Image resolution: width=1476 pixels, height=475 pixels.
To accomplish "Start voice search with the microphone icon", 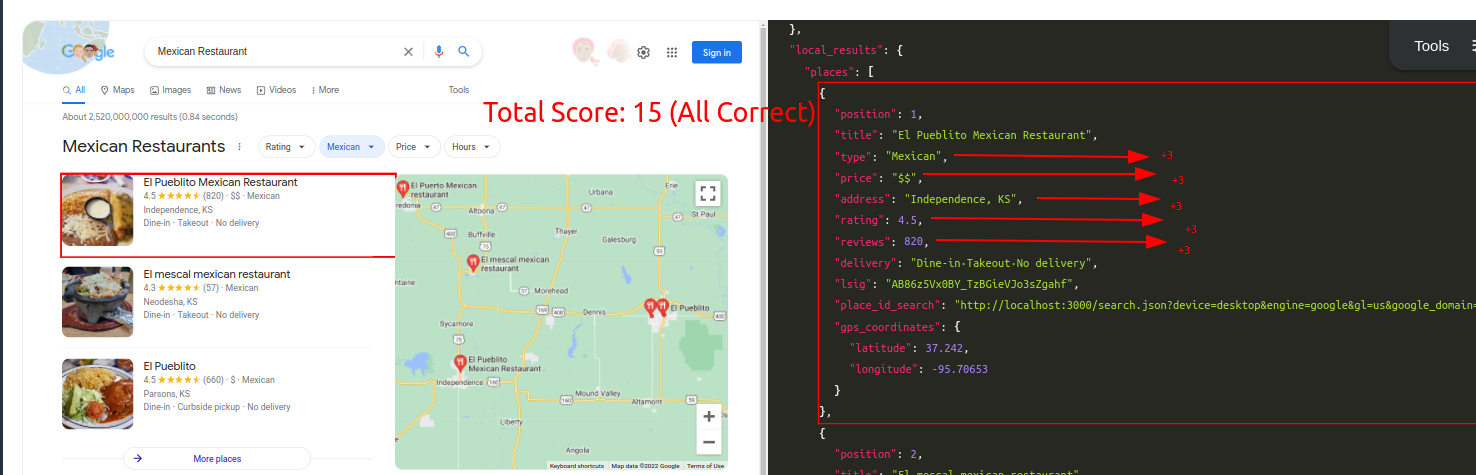I will pyautogui.click(x=438, y=52).
